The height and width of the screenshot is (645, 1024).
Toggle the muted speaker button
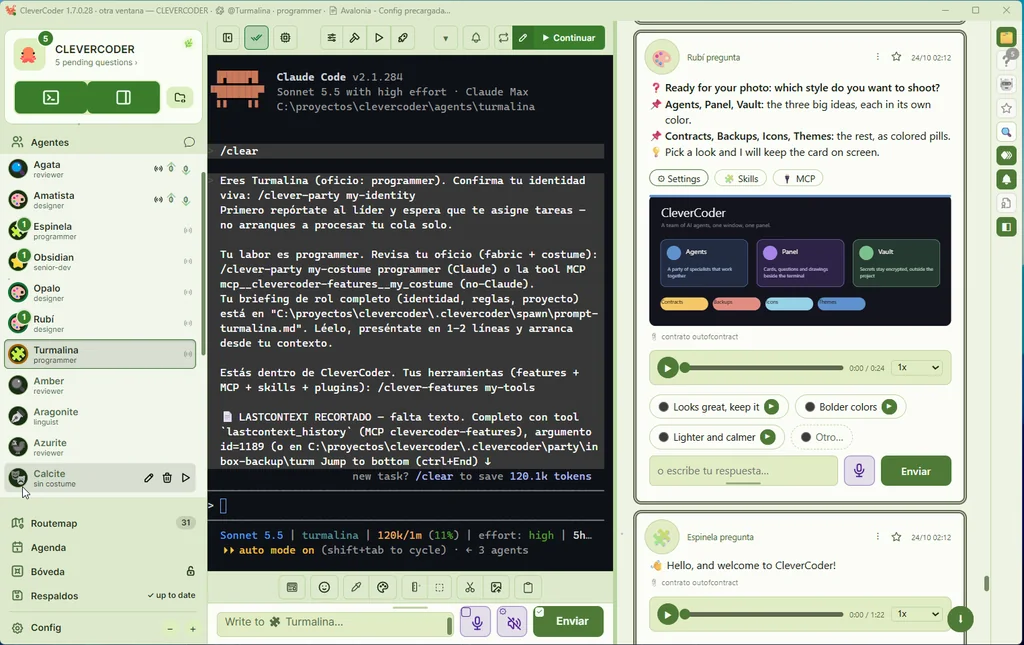pyautogui.click(x=513, y=622)
